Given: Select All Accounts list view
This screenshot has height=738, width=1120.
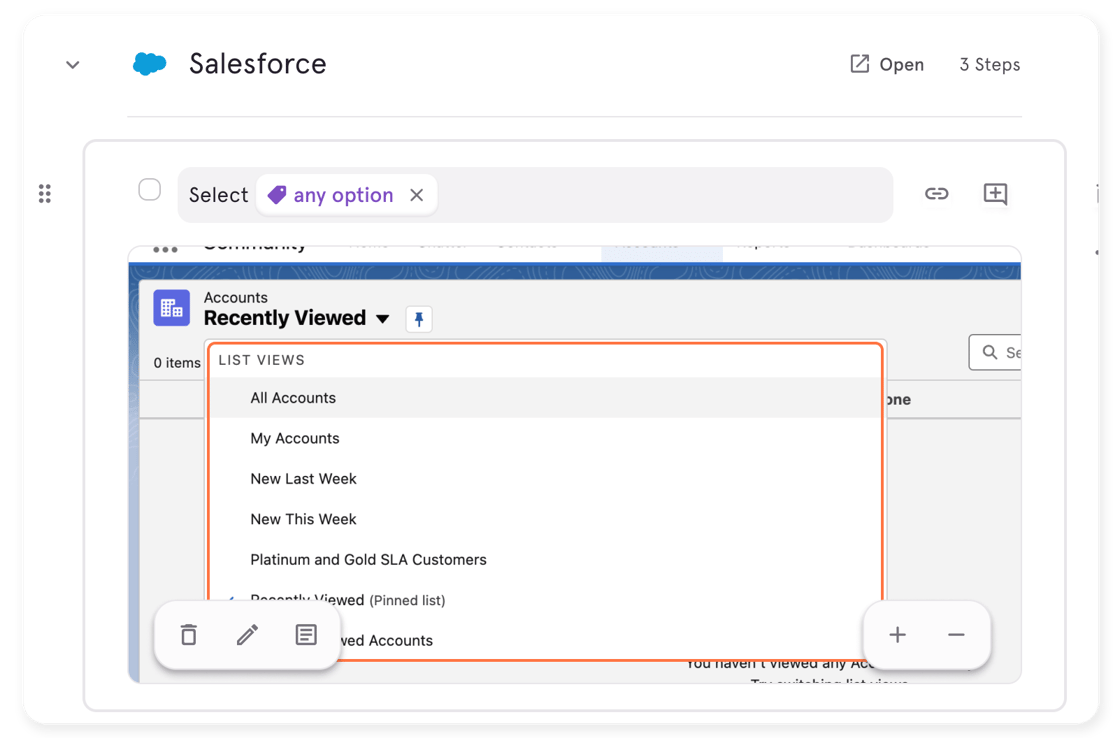Looking at the screenshot, I should pyautogui.click(x=293, y=398).
